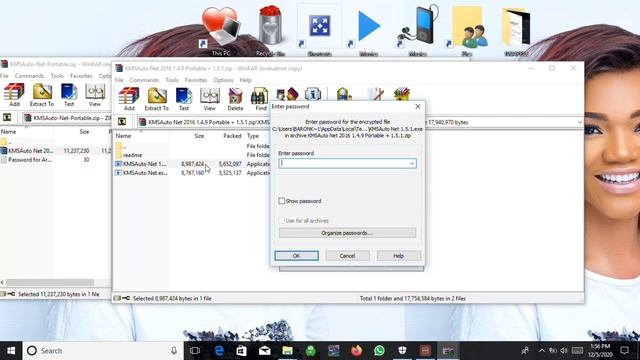Click microphone icon in taskbar search

click(174, 351)
